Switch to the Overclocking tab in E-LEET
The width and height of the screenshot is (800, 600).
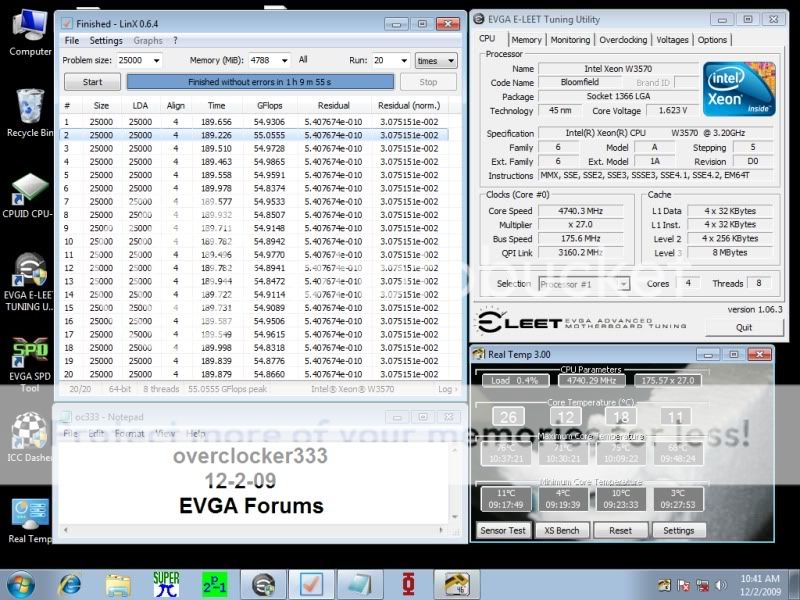[x=622, y=40]
